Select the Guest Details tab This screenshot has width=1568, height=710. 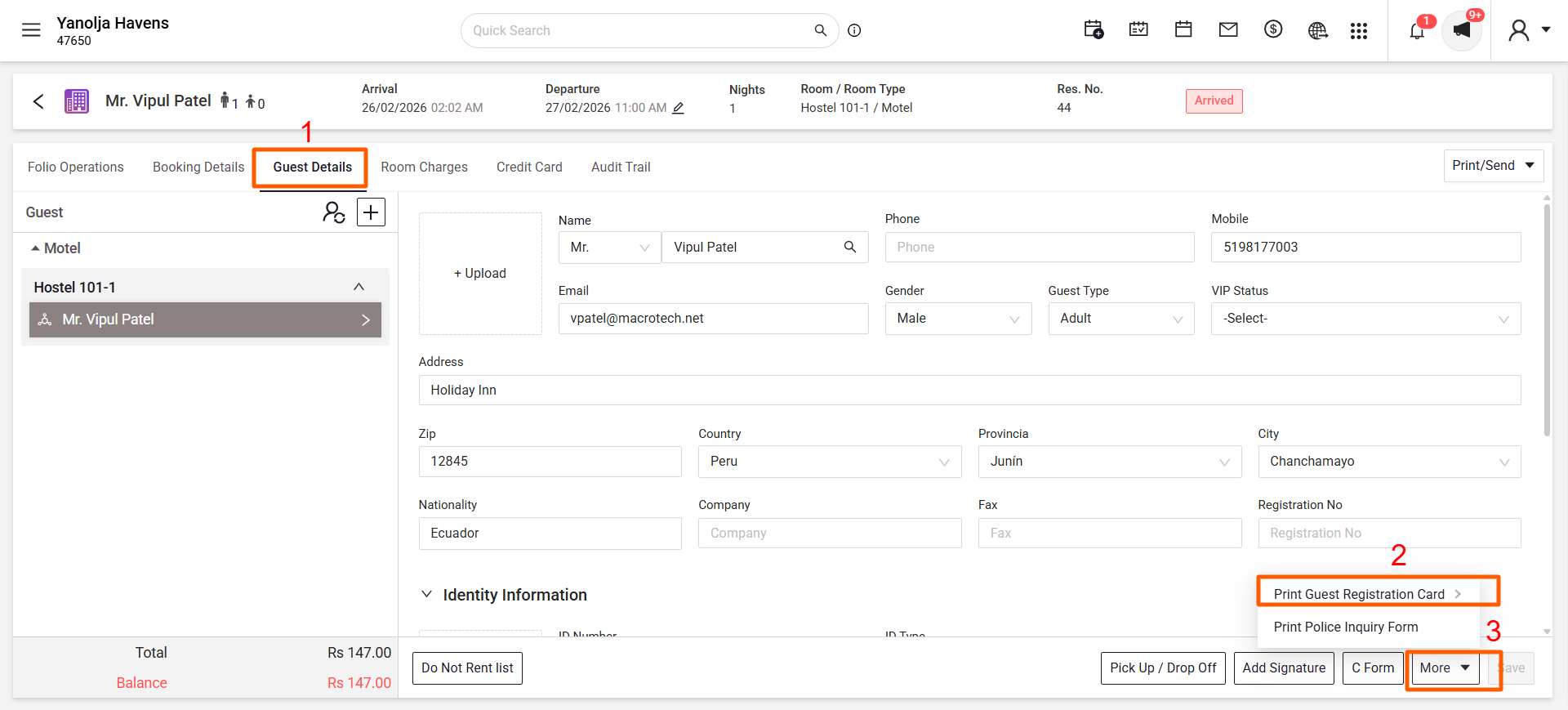(x=313, y=167)
